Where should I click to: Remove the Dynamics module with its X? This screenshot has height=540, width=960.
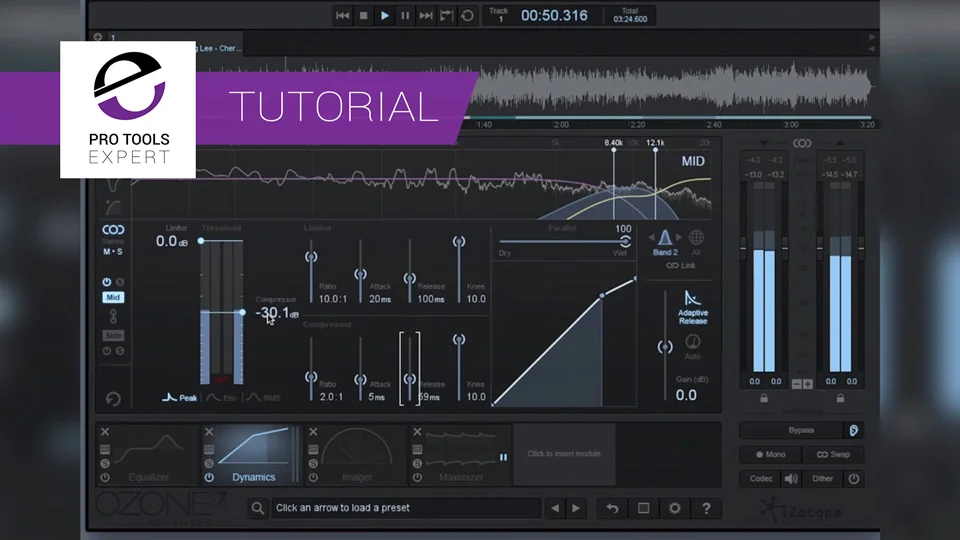point(209,432)
